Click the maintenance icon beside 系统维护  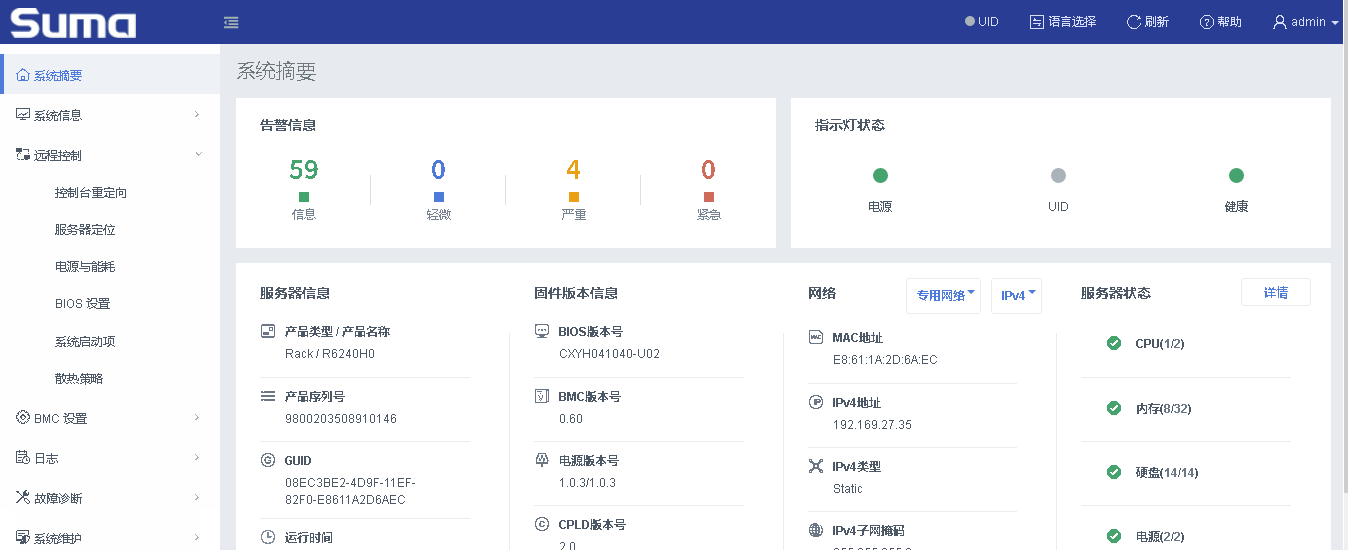[x=23, y=537]
